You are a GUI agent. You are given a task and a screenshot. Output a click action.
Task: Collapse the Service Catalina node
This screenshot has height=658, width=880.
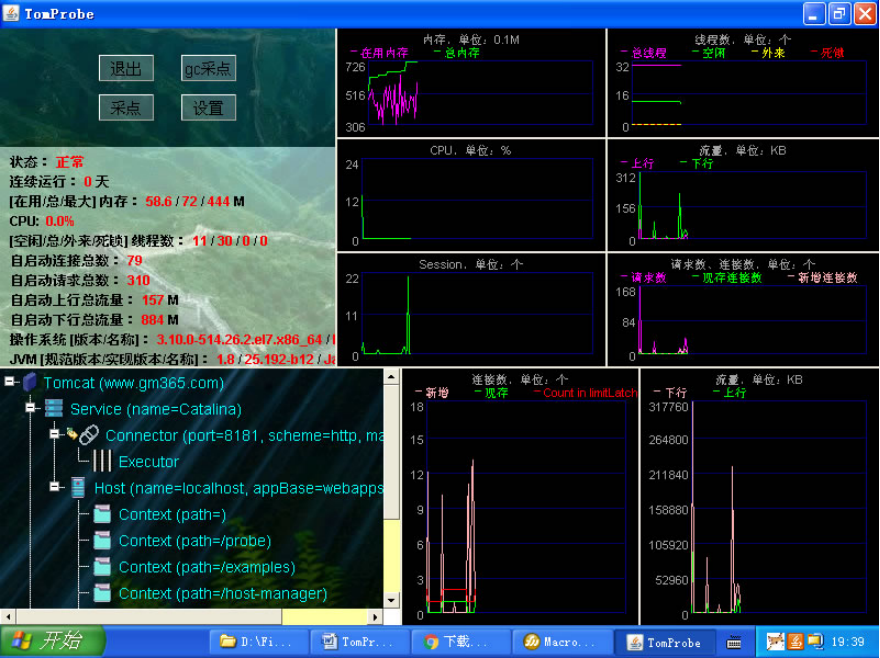click(31, 408)
